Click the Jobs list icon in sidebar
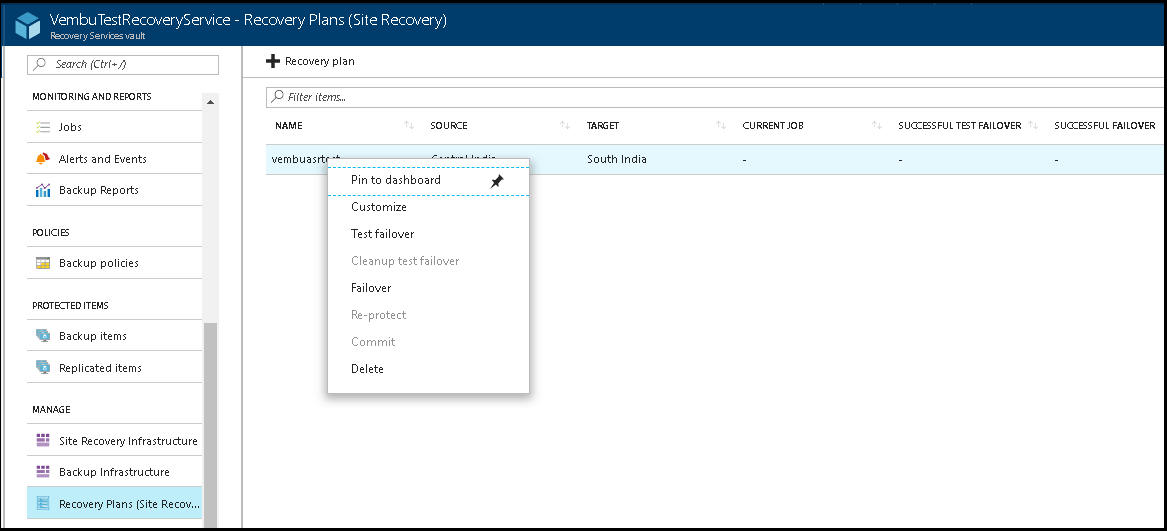The height and width of the screenshot is (531, 1167). [x=42, y=127]
